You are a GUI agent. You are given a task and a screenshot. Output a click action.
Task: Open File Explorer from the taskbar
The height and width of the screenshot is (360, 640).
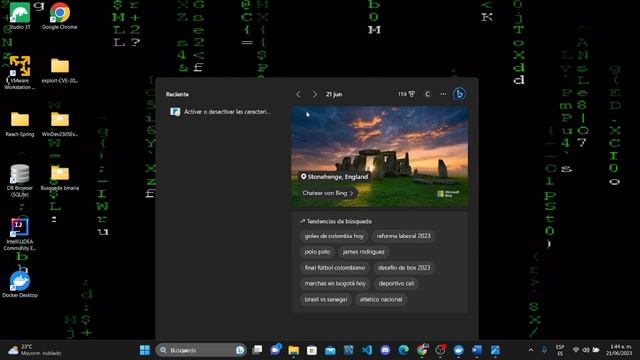coord(293,350)
